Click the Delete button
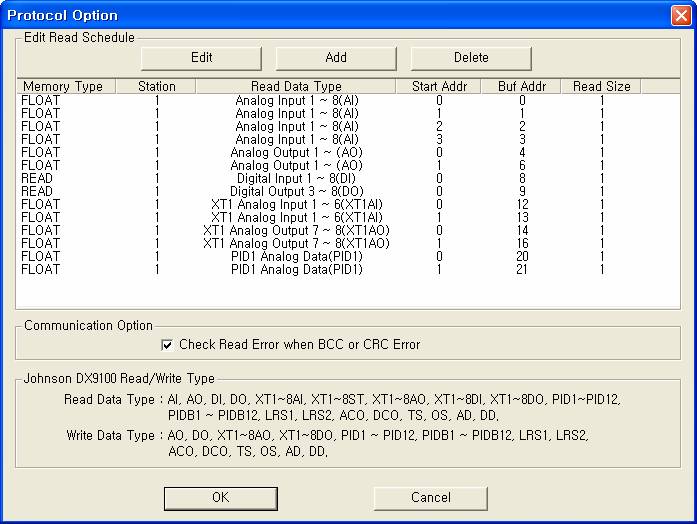The height and width of the screenshot is (524, 697). pos(471,57)
